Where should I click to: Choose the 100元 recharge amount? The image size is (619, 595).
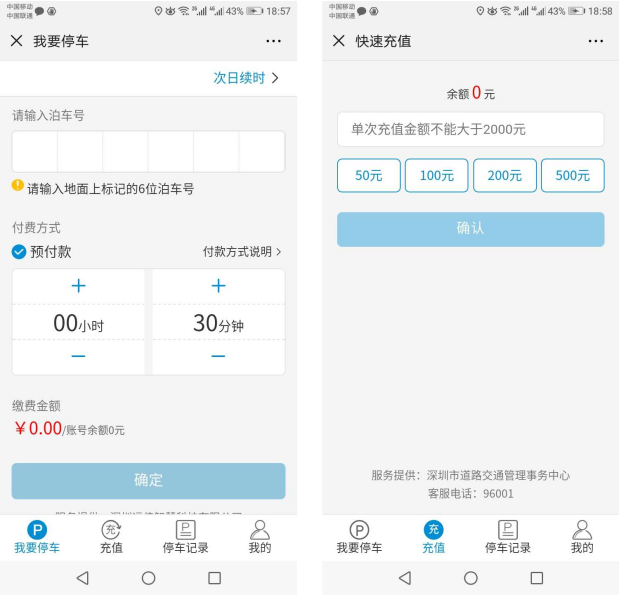pyautogui.click(x=437, y=175)
